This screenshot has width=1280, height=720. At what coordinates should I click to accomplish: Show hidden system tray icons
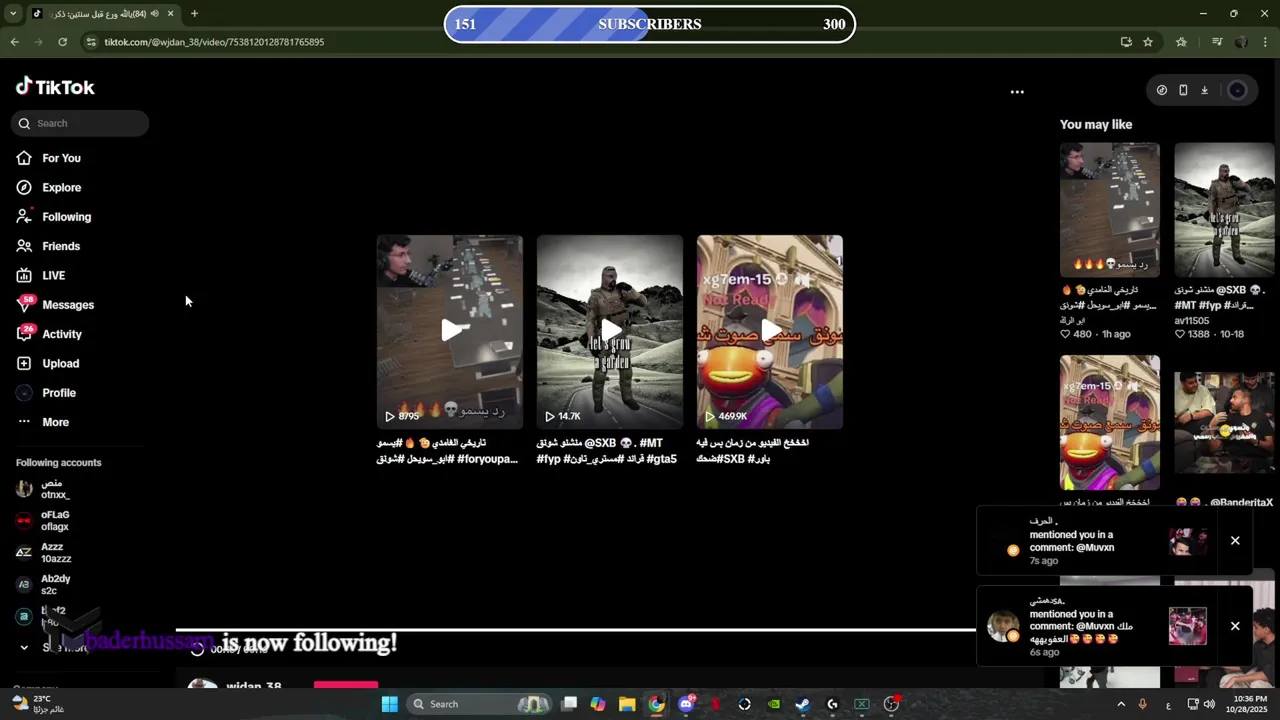(x=1120, y=704)
